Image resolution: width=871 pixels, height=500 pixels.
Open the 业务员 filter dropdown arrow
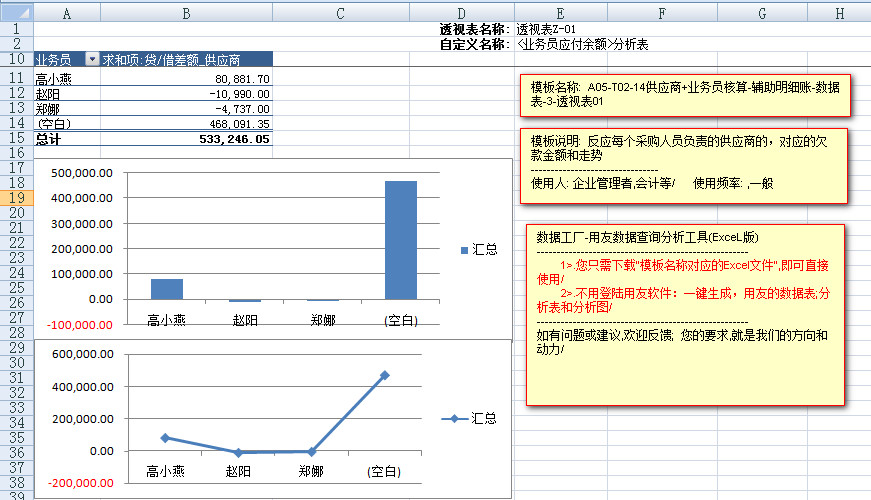[93, 60]
